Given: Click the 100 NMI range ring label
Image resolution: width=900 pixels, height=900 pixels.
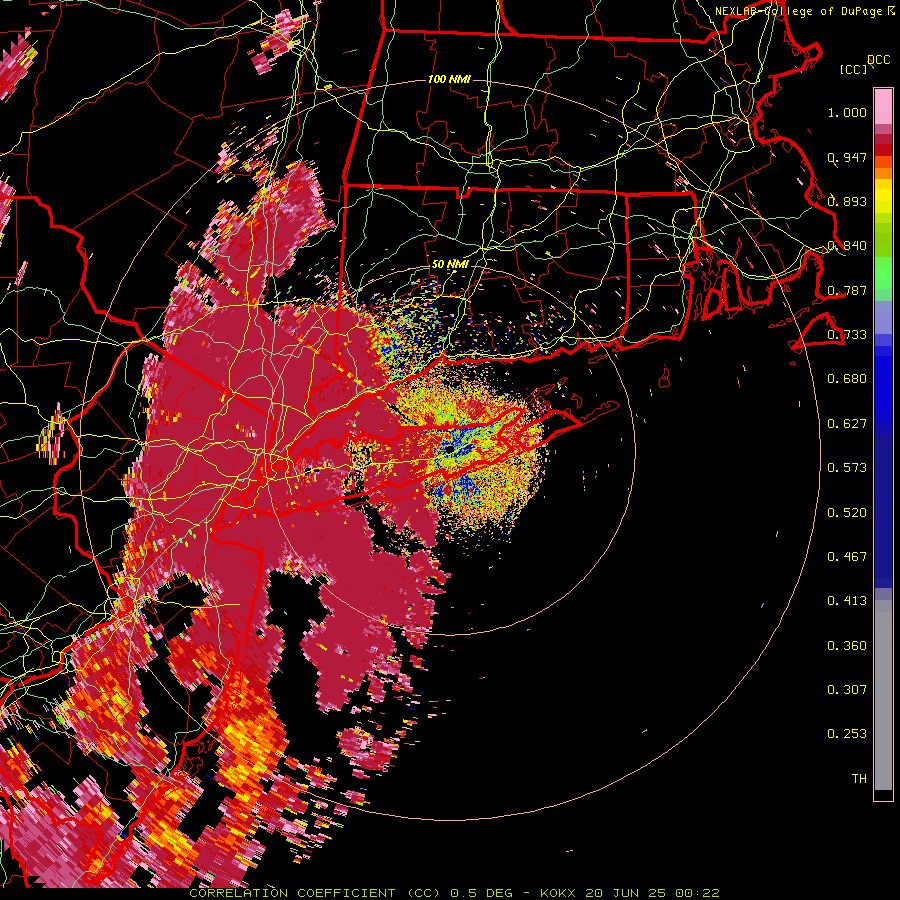Looking at the screenshot, I should tap(449, 79).
